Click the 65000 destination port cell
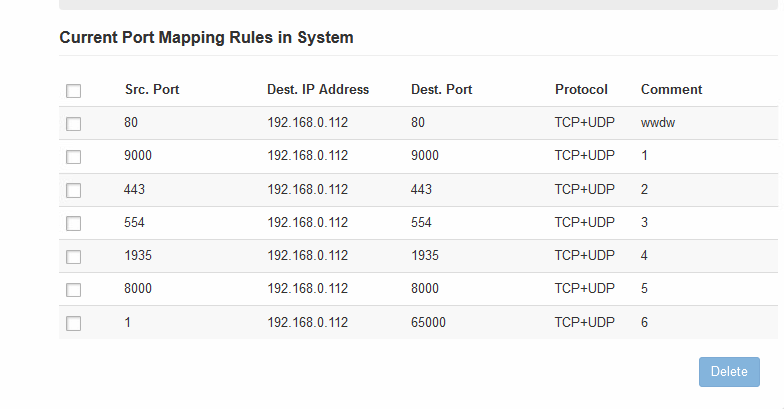This screenshot has width=784, height=409. coord(428,322)
